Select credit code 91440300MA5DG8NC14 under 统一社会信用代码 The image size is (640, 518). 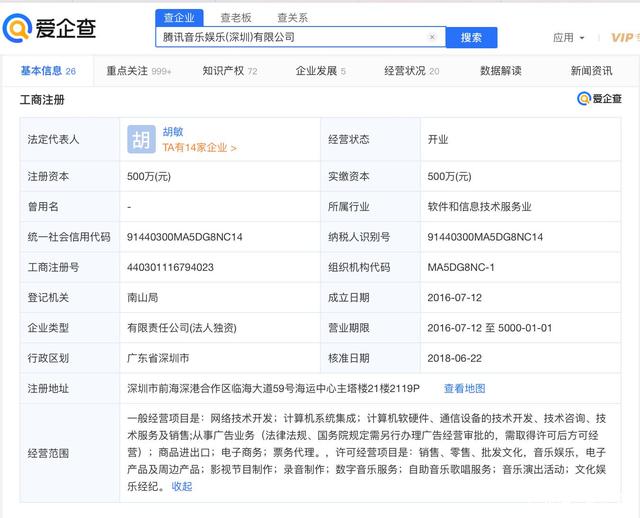184,237
